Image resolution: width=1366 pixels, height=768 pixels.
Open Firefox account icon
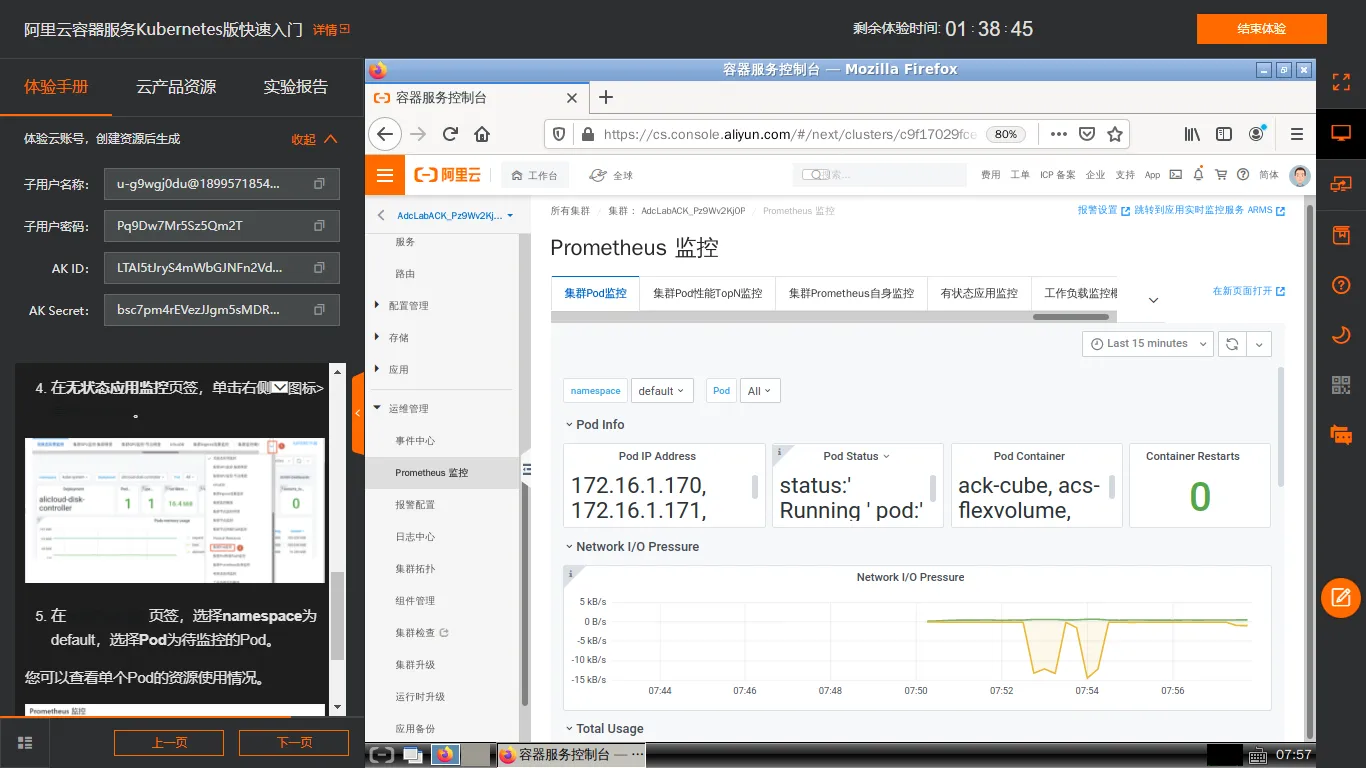1257,134
